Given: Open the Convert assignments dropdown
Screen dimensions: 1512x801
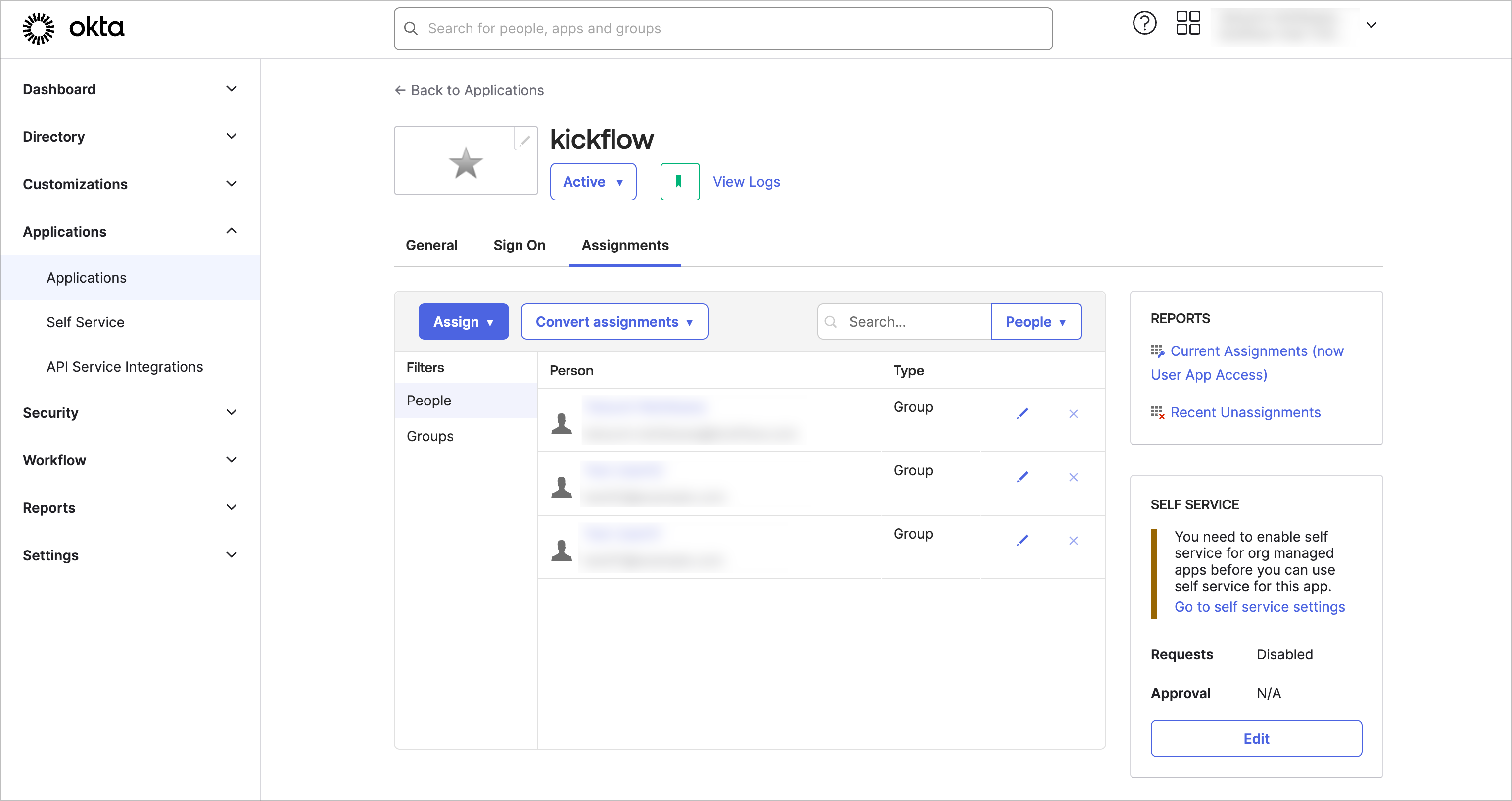Looking at the screenshot, I should 614,322.
